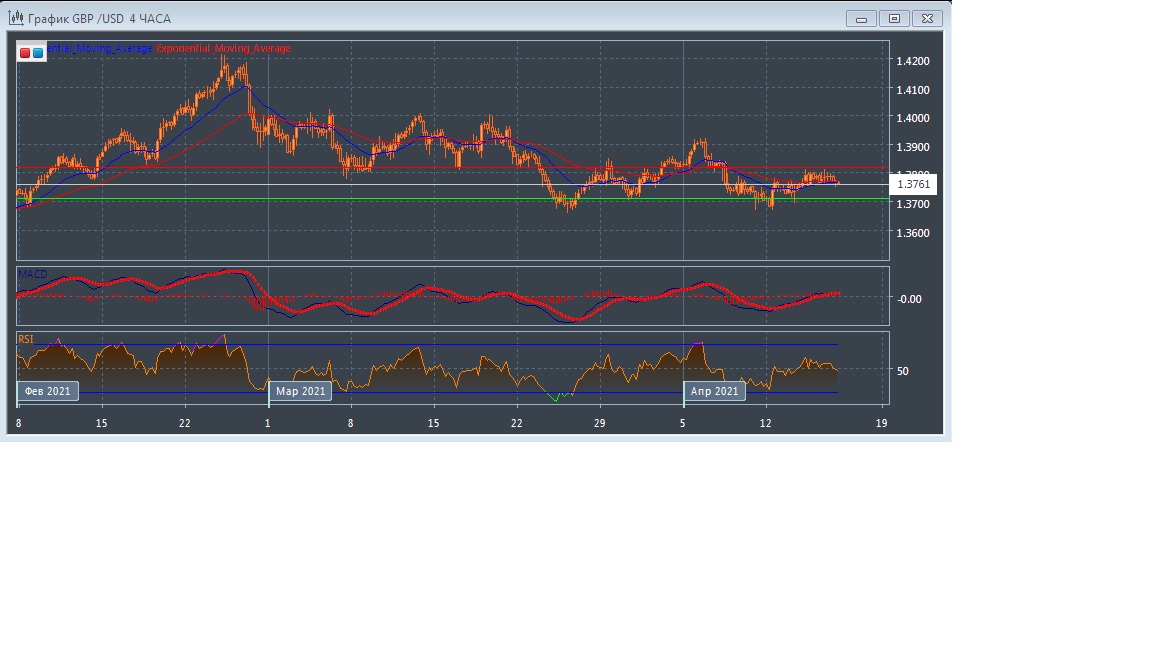Image resolution: width=1152 pixels, height=648 pixels.
Task: Click the candlestick chart icon in title bar
Action: (16, 18)
